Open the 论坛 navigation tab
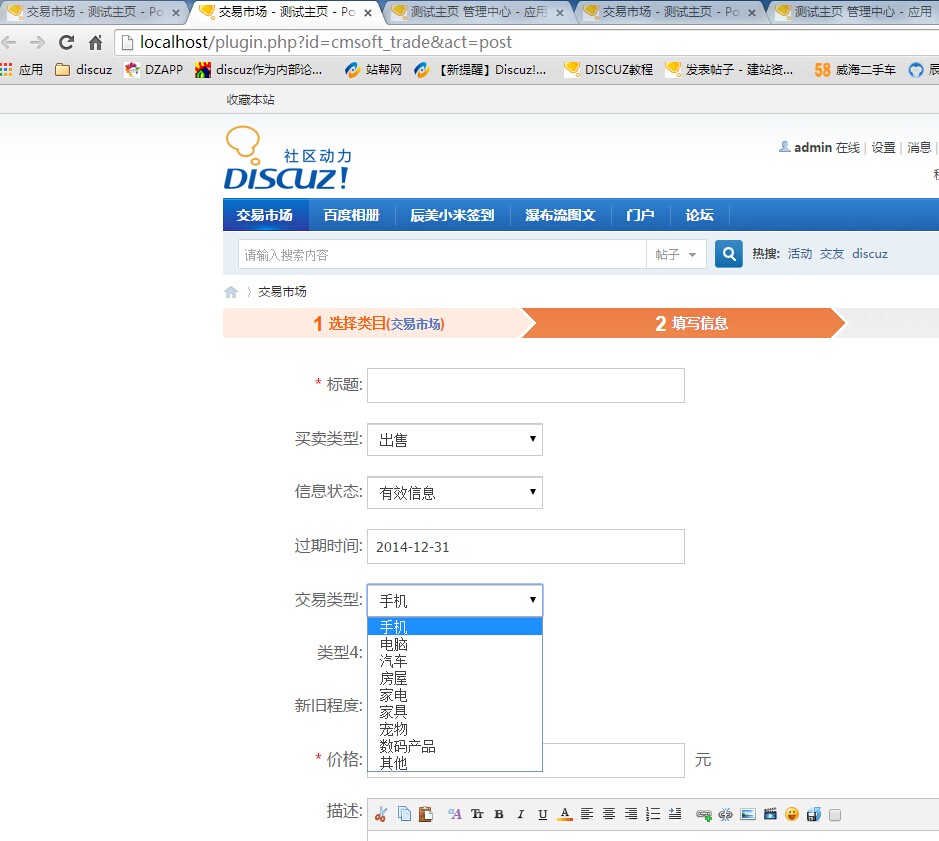The width and height of the screenshot is (939, 841). [x=699, y=215]
